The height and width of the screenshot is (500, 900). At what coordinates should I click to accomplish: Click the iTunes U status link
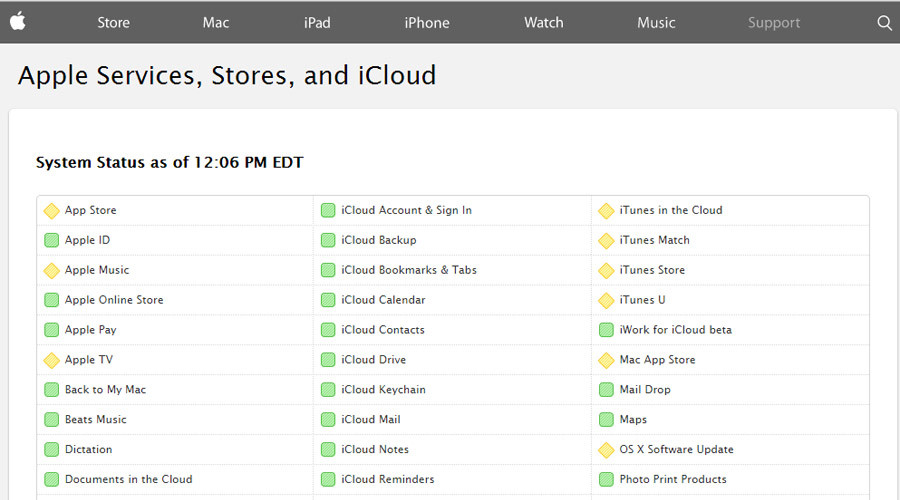coord(642,300)
